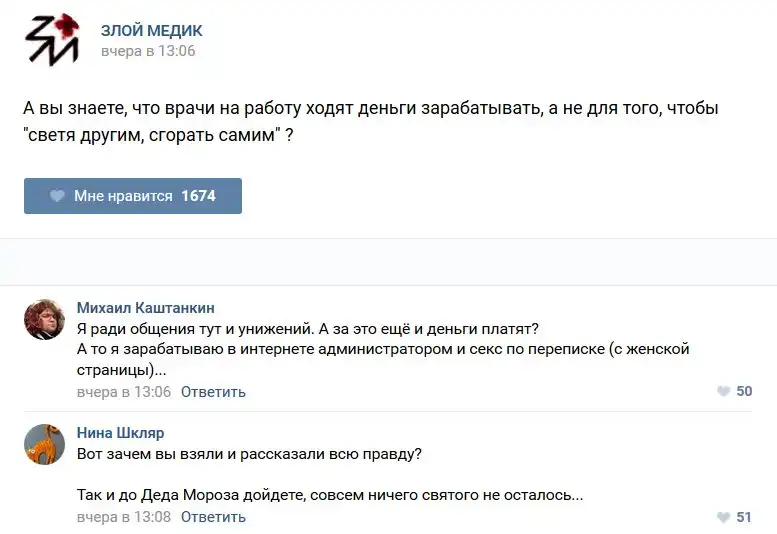Click the 1674 likes counter
The image size is (777, 534).
(x=198, y=196)
